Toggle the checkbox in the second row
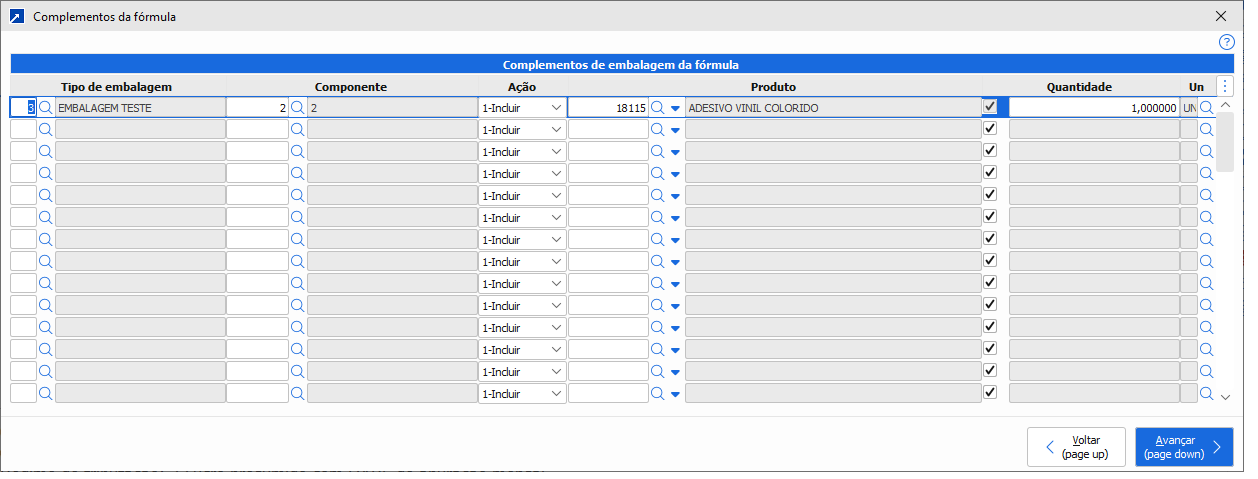The height and width of the screenshot is (479, 1258). point(990,129)
